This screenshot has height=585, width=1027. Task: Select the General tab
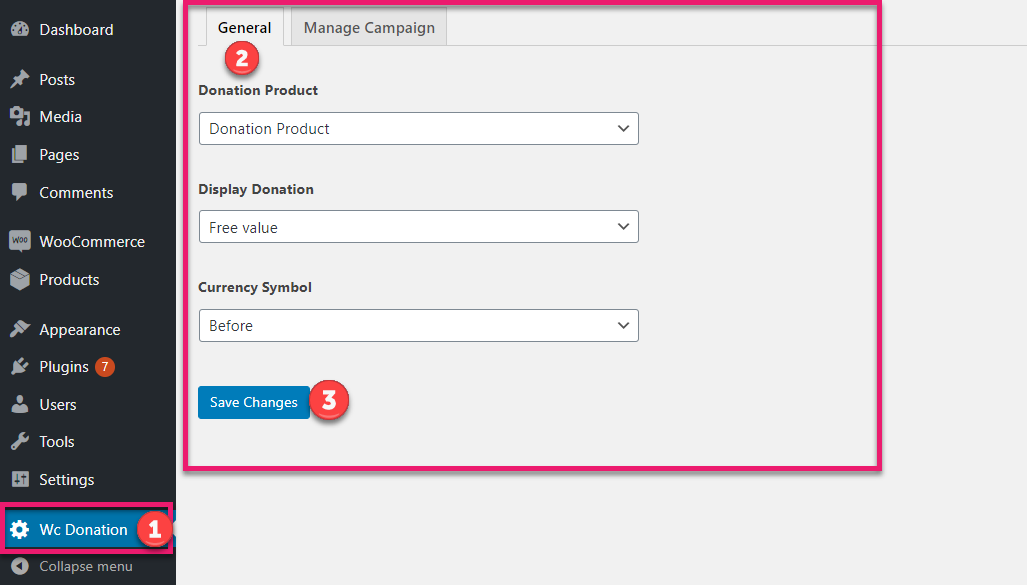pos(244,28)
